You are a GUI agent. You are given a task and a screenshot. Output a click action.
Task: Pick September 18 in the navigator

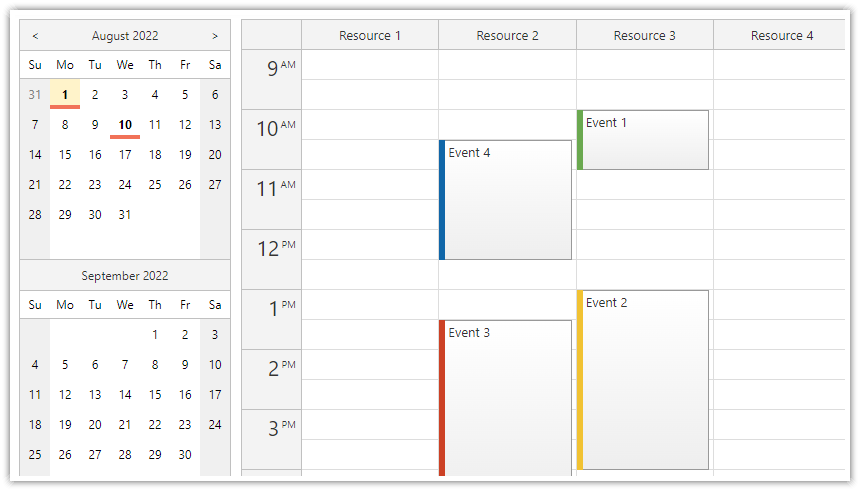pyautogui.click(x=35, y=425)
